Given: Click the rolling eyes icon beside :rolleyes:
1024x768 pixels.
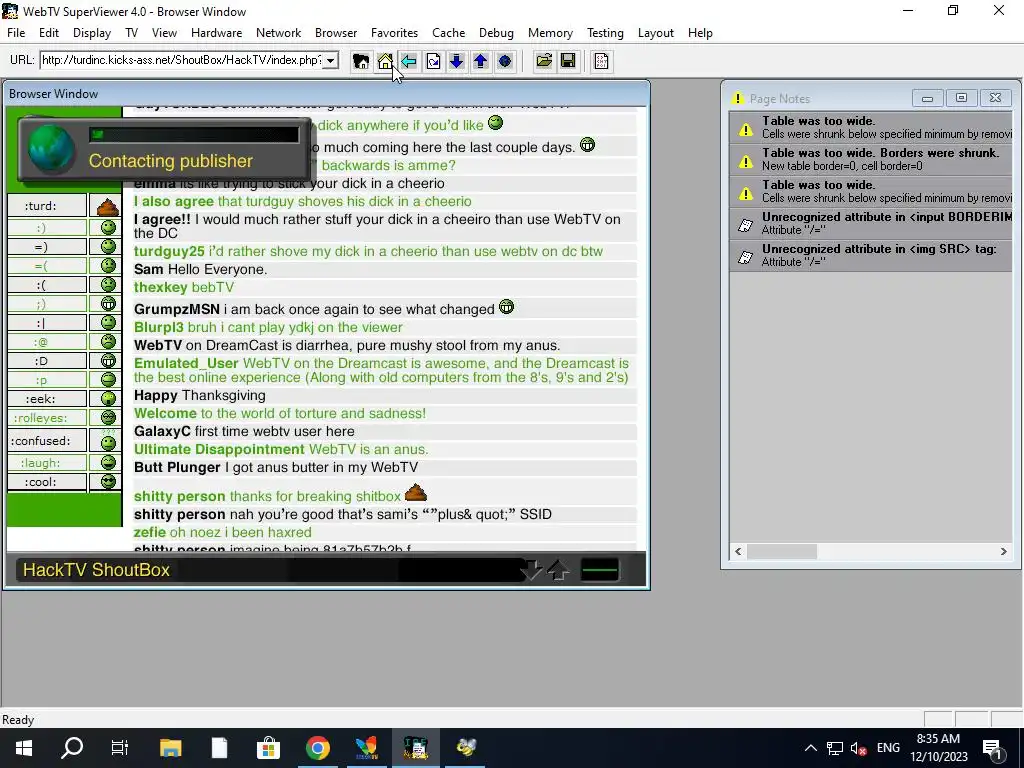Looking at the screenshot, I should pyautogui.click(x=108, y=417).
